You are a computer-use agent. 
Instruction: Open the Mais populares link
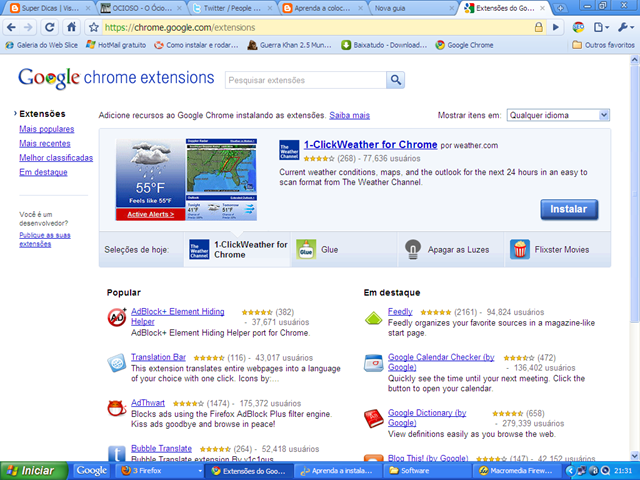pos(47,129)
